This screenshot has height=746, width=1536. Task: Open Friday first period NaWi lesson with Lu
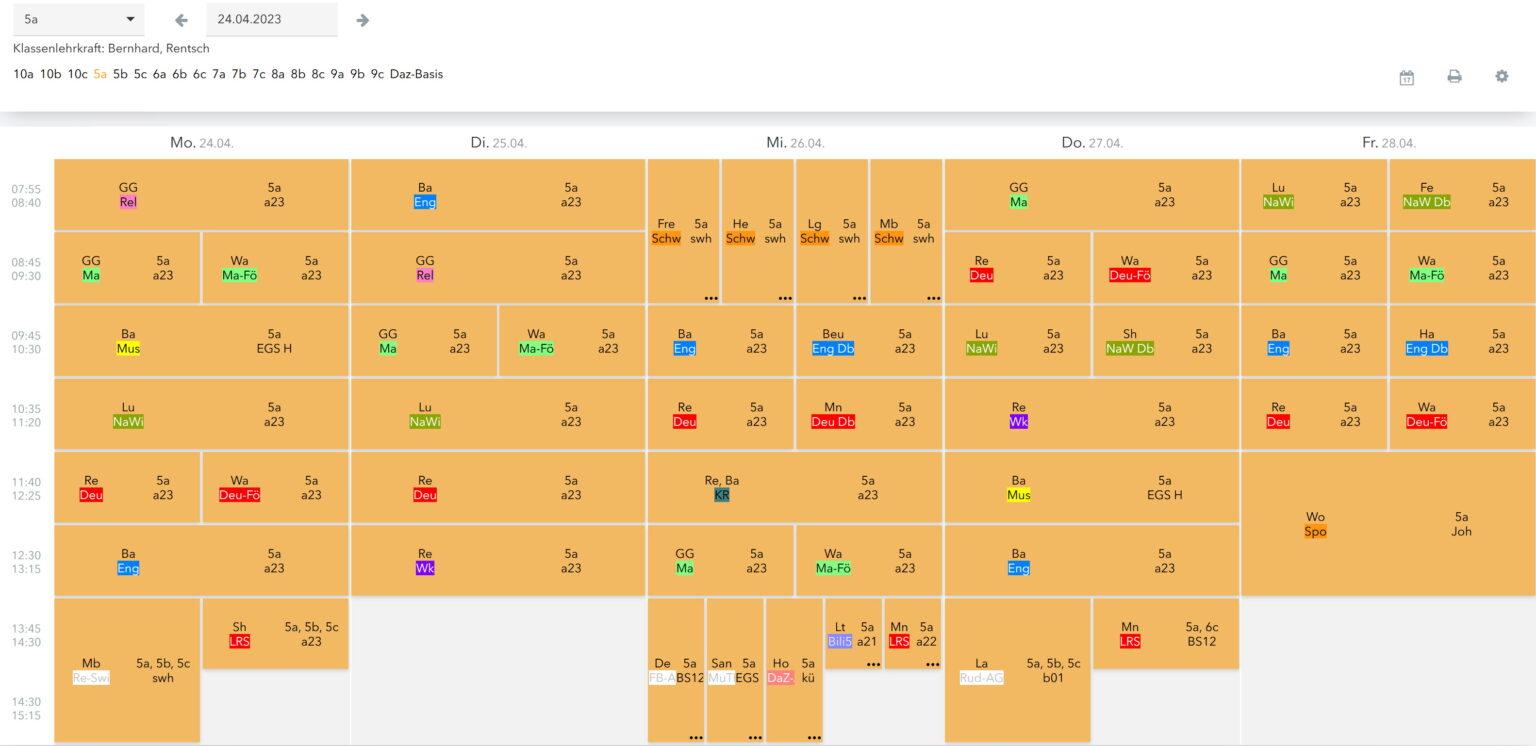(x=1314, y=195)
